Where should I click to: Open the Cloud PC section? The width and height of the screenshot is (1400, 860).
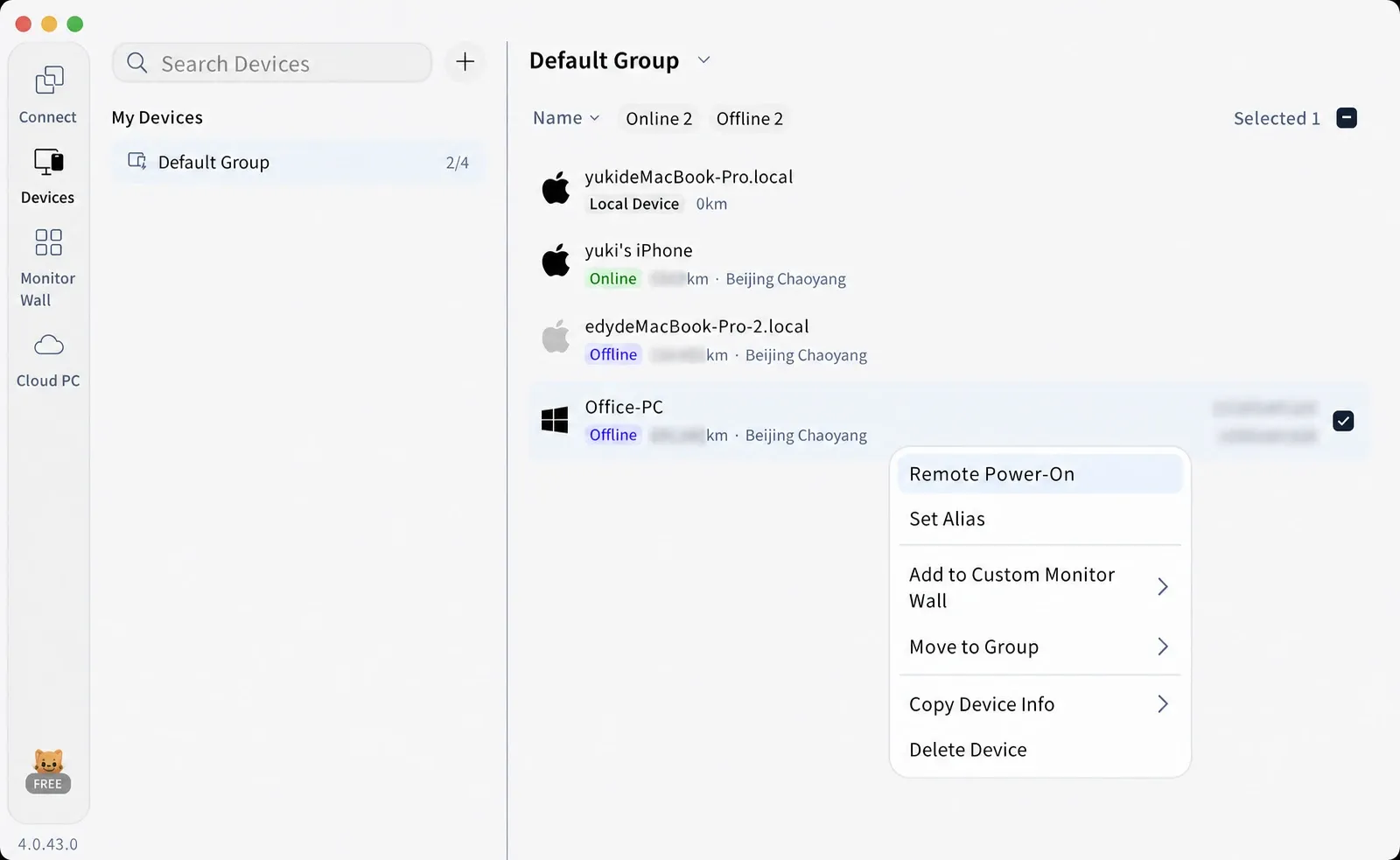pos(48,360)
